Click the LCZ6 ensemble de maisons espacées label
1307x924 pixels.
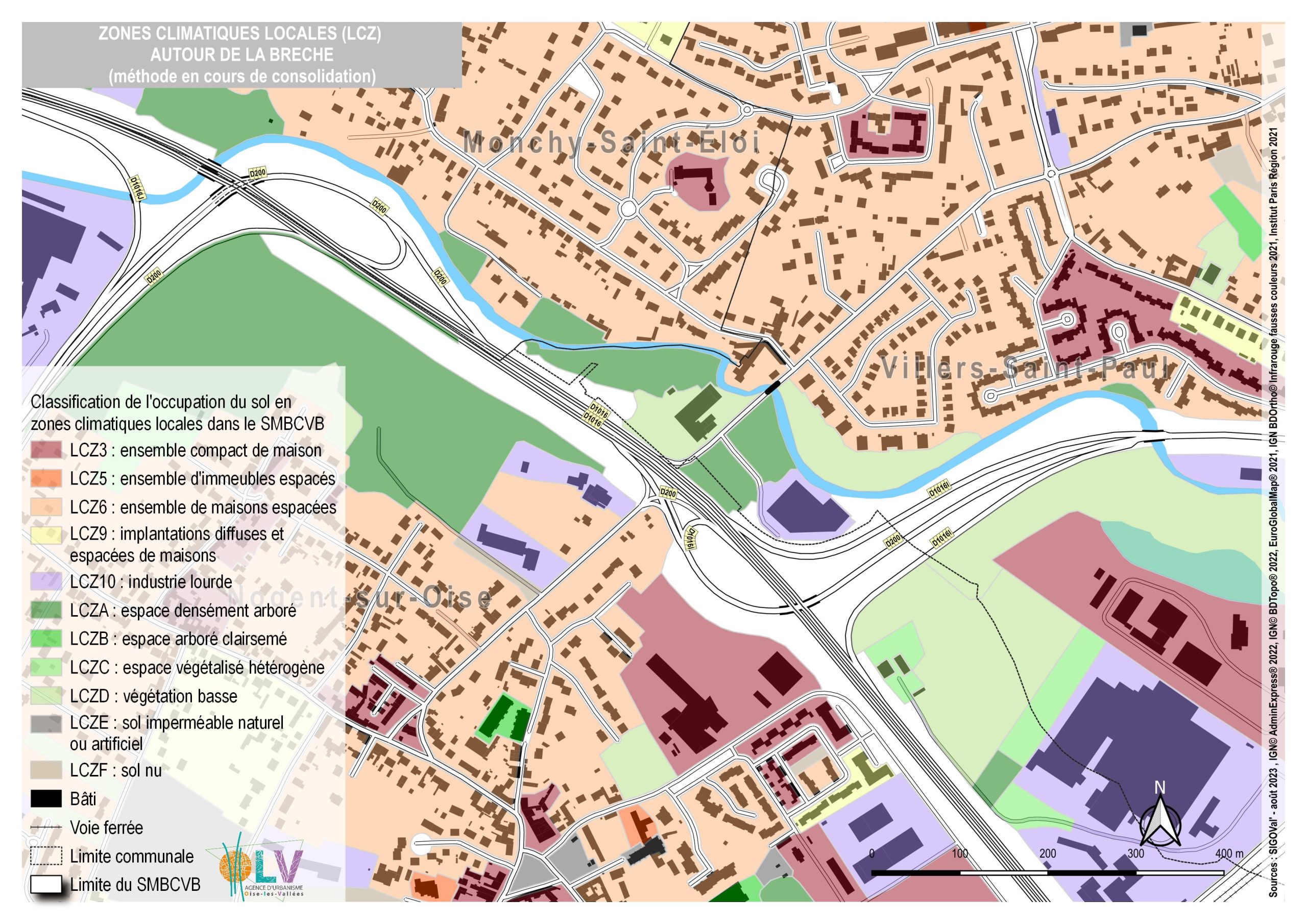coord(203,507)
